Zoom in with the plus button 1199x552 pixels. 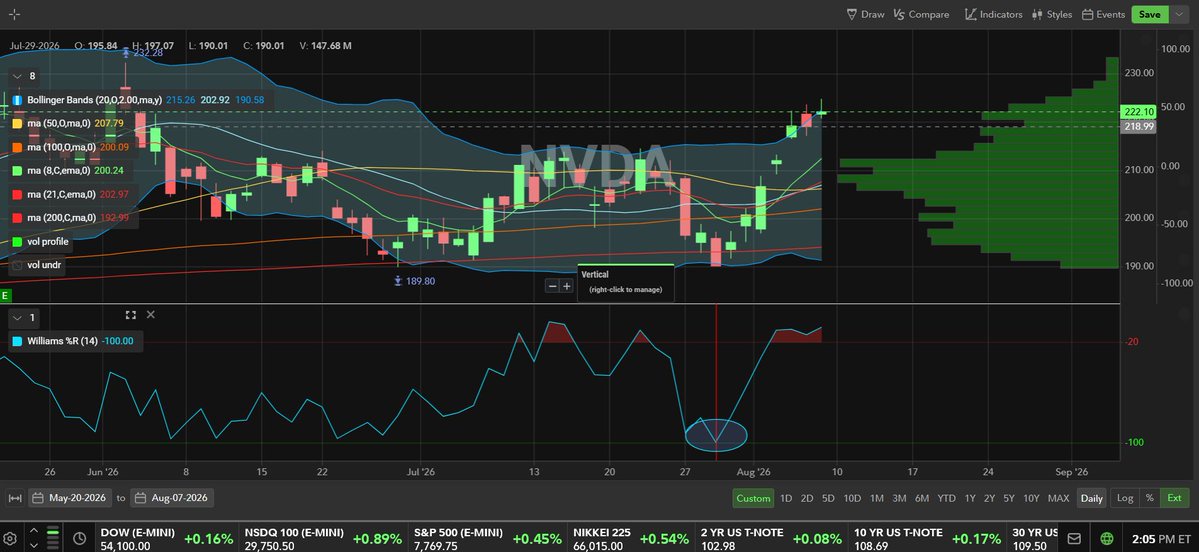point(567,286)
